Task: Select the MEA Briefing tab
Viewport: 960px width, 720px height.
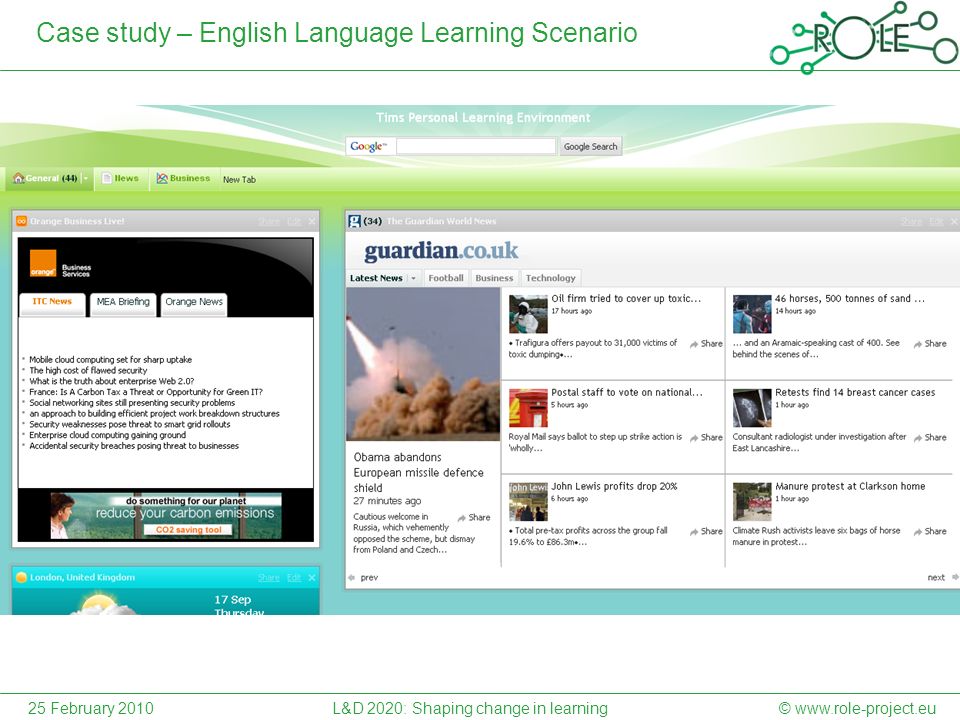Action: tap(123, 302)
